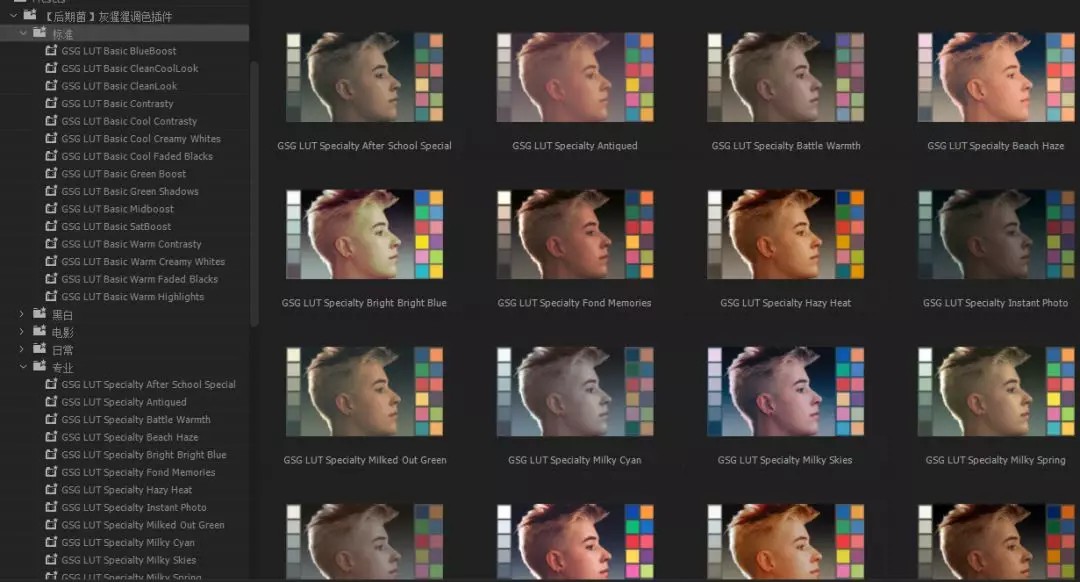This screenshot has width=1080, height=582.
Task: Click the Specialty Antiqued preview thumbnail
Action: coord(575,78)
